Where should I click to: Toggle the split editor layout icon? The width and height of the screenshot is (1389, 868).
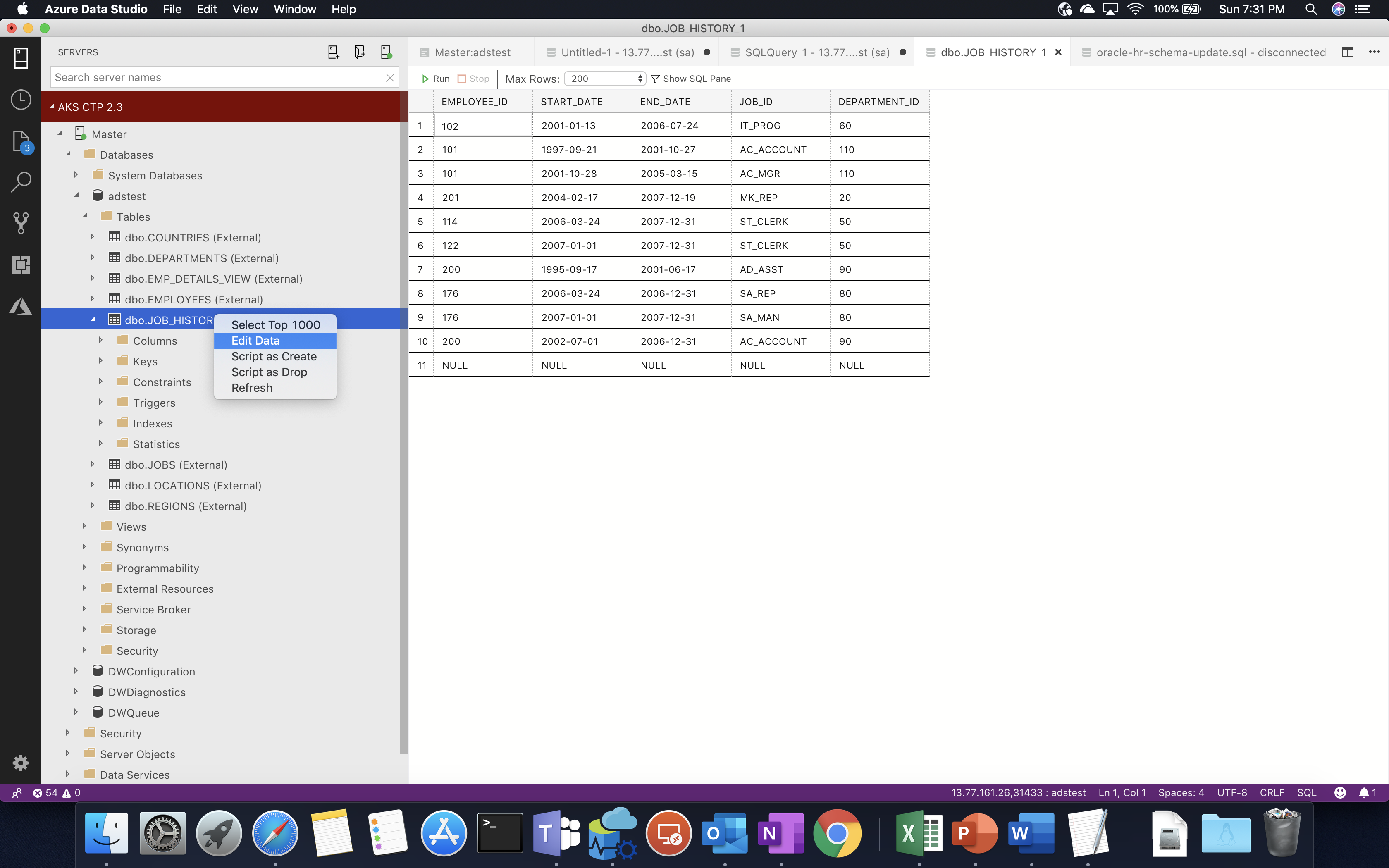click(1347, 52)
